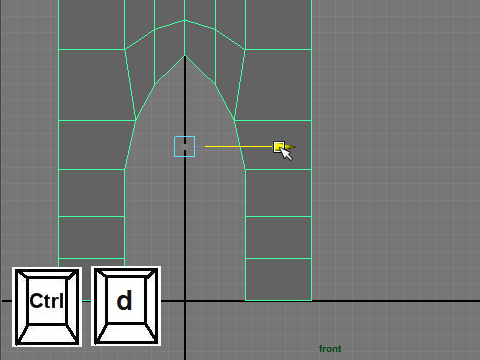The image size is (480, 360).
Task: Select the bottom face of right pillar
Action: pos(279,279)
